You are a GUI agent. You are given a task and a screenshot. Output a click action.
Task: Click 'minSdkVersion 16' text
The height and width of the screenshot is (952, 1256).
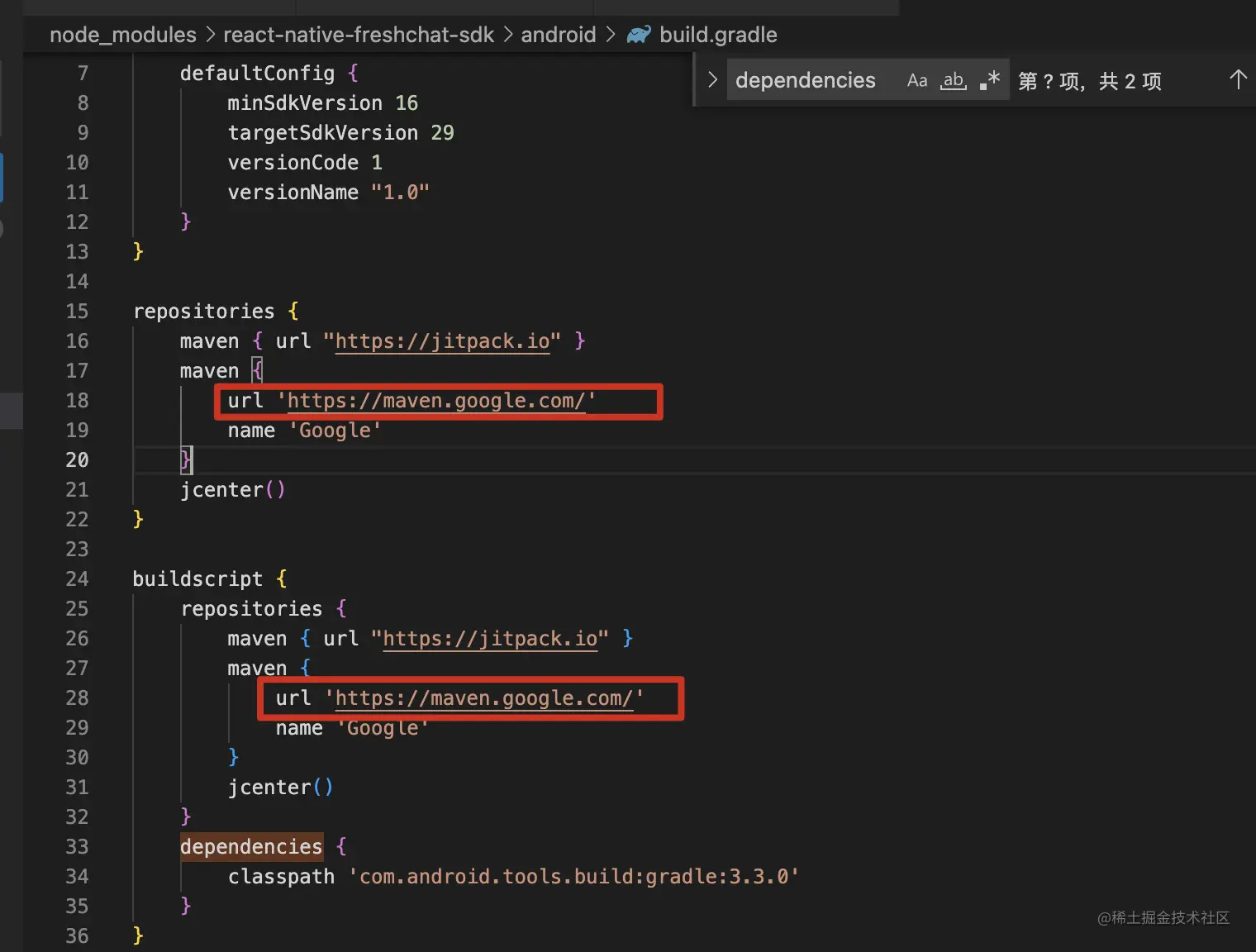pos(323,103)
